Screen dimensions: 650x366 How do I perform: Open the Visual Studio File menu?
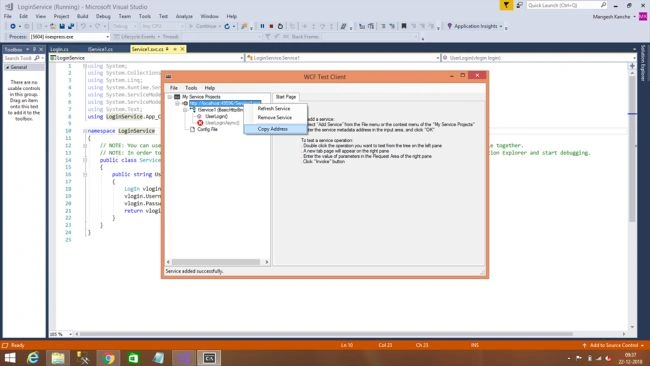pos(7,16)
